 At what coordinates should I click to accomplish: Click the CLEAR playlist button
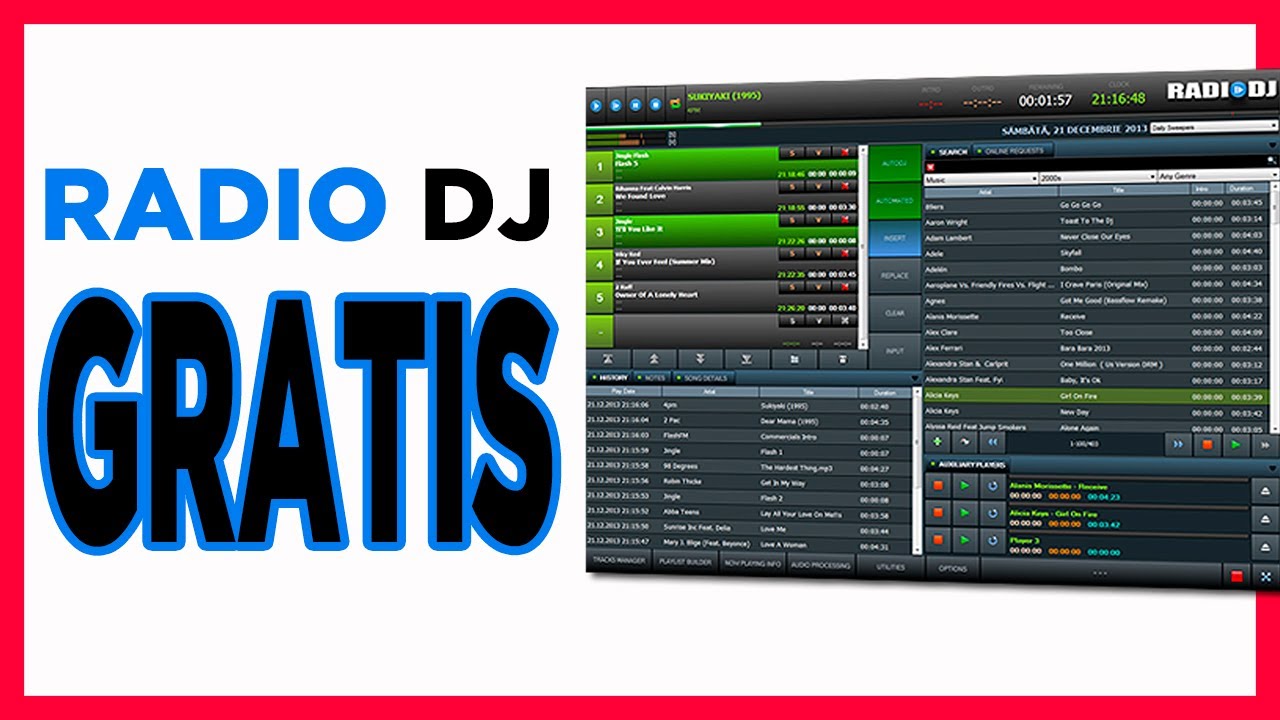pos(894,313)
